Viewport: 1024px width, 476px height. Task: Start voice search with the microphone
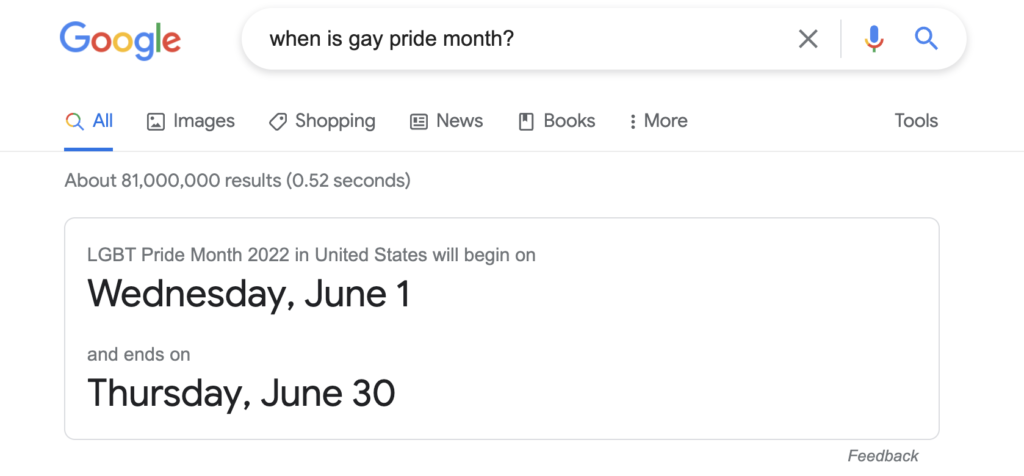874,39
